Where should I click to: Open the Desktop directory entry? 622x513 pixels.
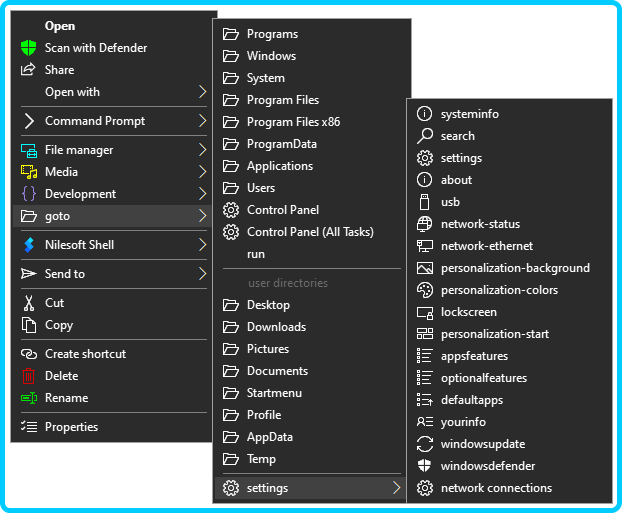point(310,305)
